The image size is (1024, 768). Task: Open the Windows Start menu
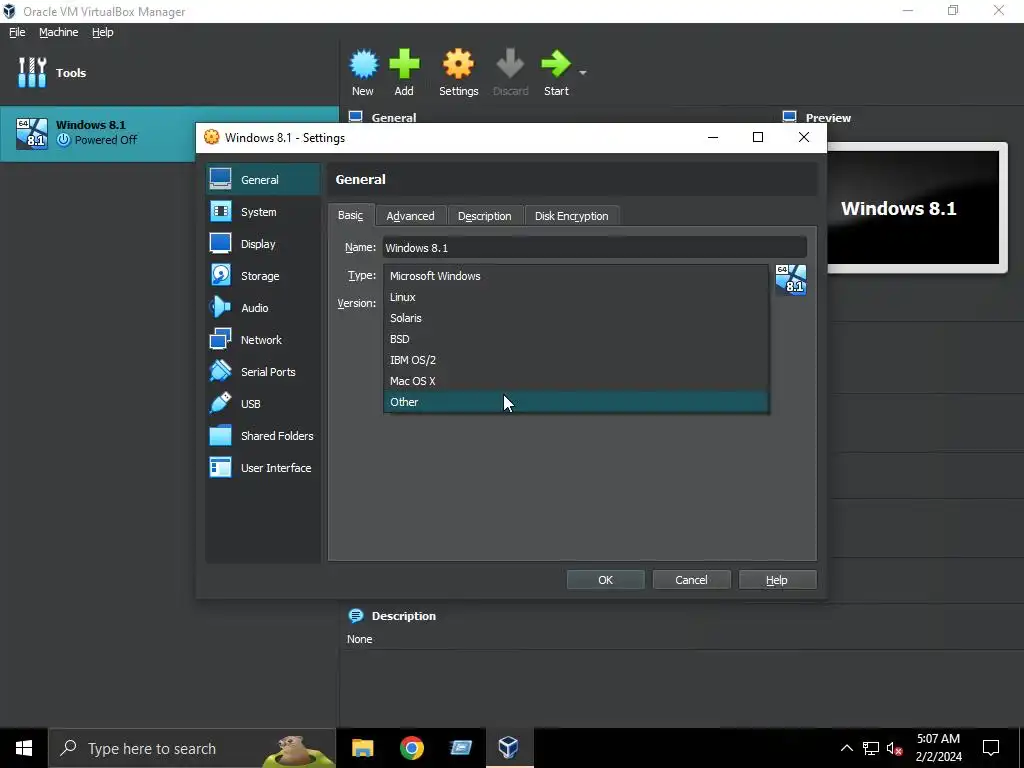pyautogui.click(x=24, y=748)
